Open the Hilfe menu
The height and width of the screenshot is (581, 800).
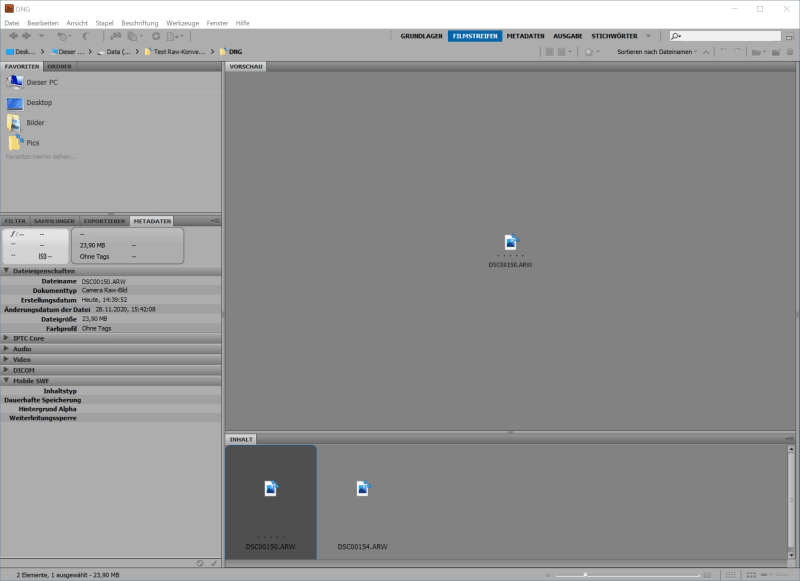click(x=242, y=23)
